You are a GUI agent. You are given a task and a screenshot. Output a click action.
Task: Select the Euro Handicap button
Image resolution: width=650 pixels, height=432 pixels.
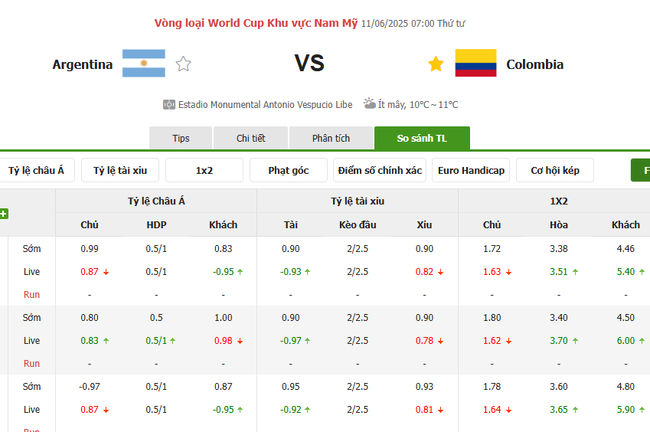(x=471, y=171)
